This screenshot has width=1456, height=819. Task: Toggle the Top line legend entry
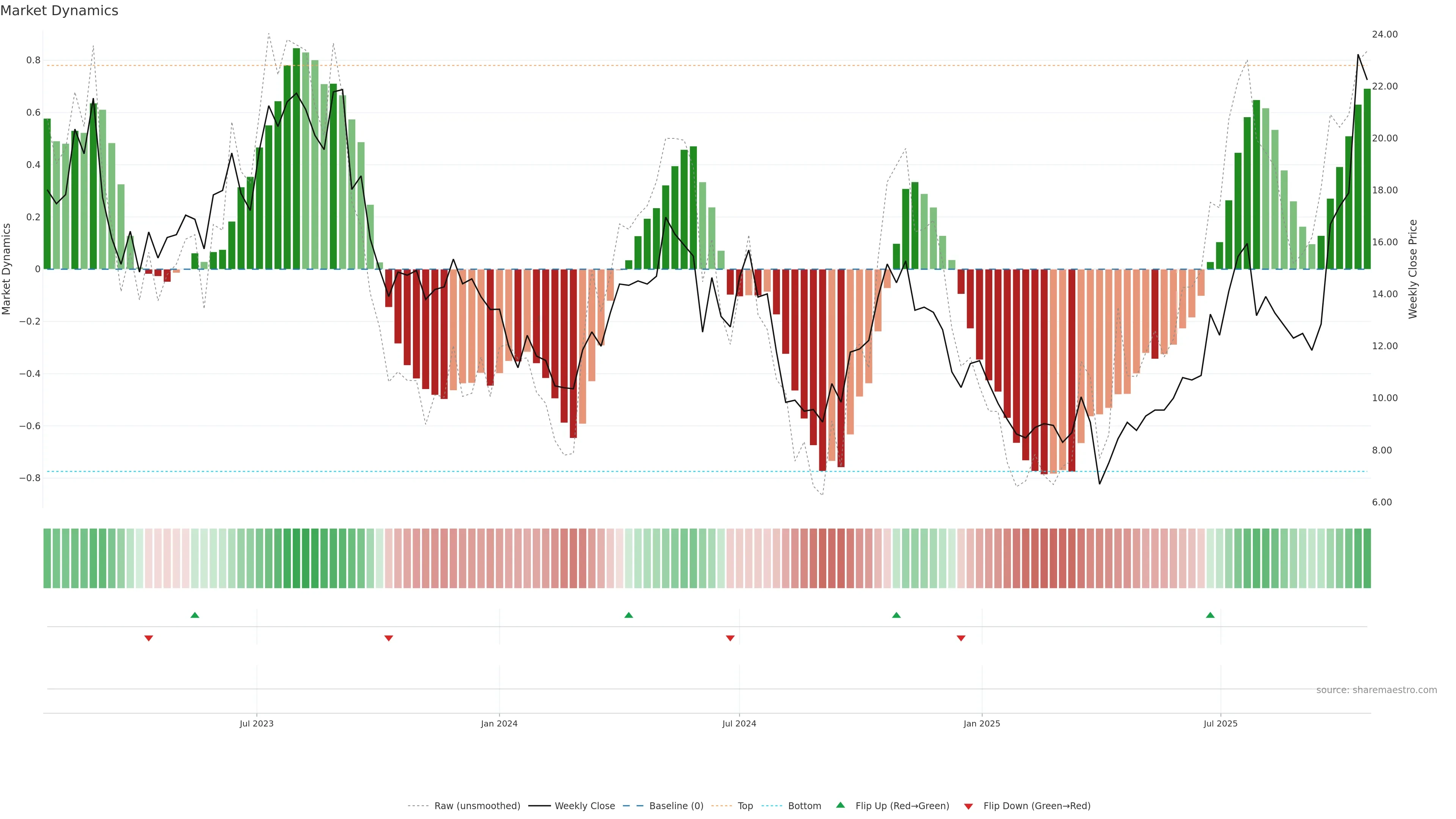point(745,806)
